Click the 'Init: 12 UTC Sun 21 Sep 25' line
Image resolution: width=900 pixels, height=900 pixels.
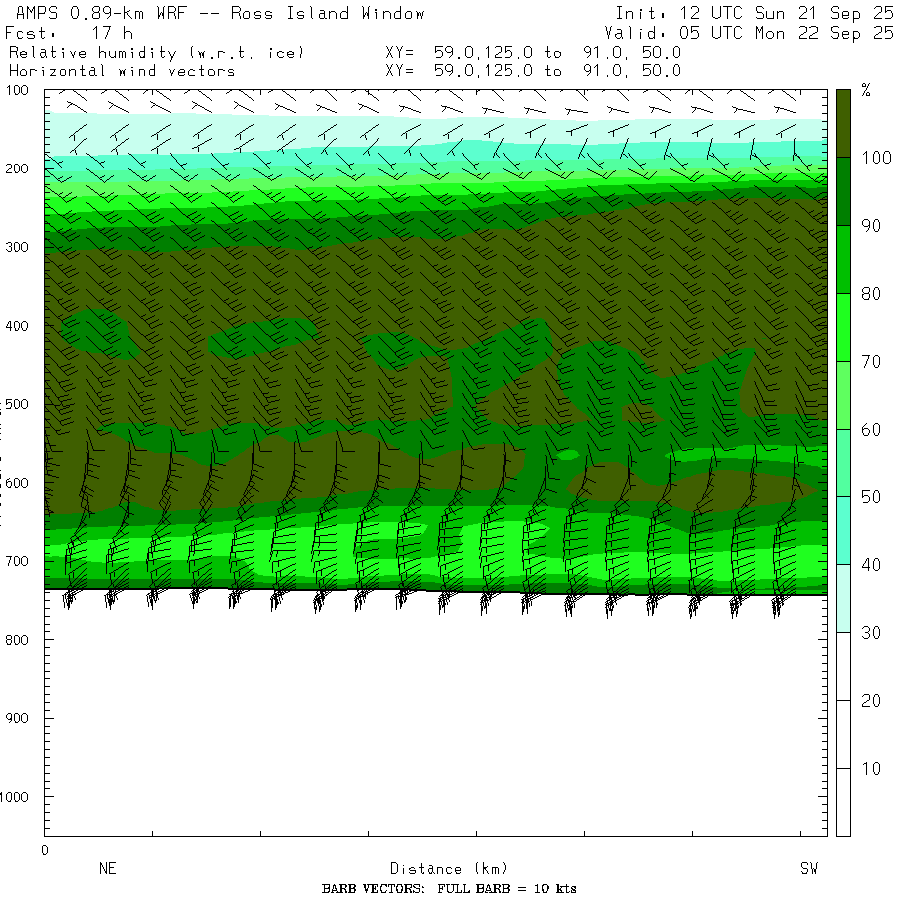pyautogui.click(x=754, y=13)
